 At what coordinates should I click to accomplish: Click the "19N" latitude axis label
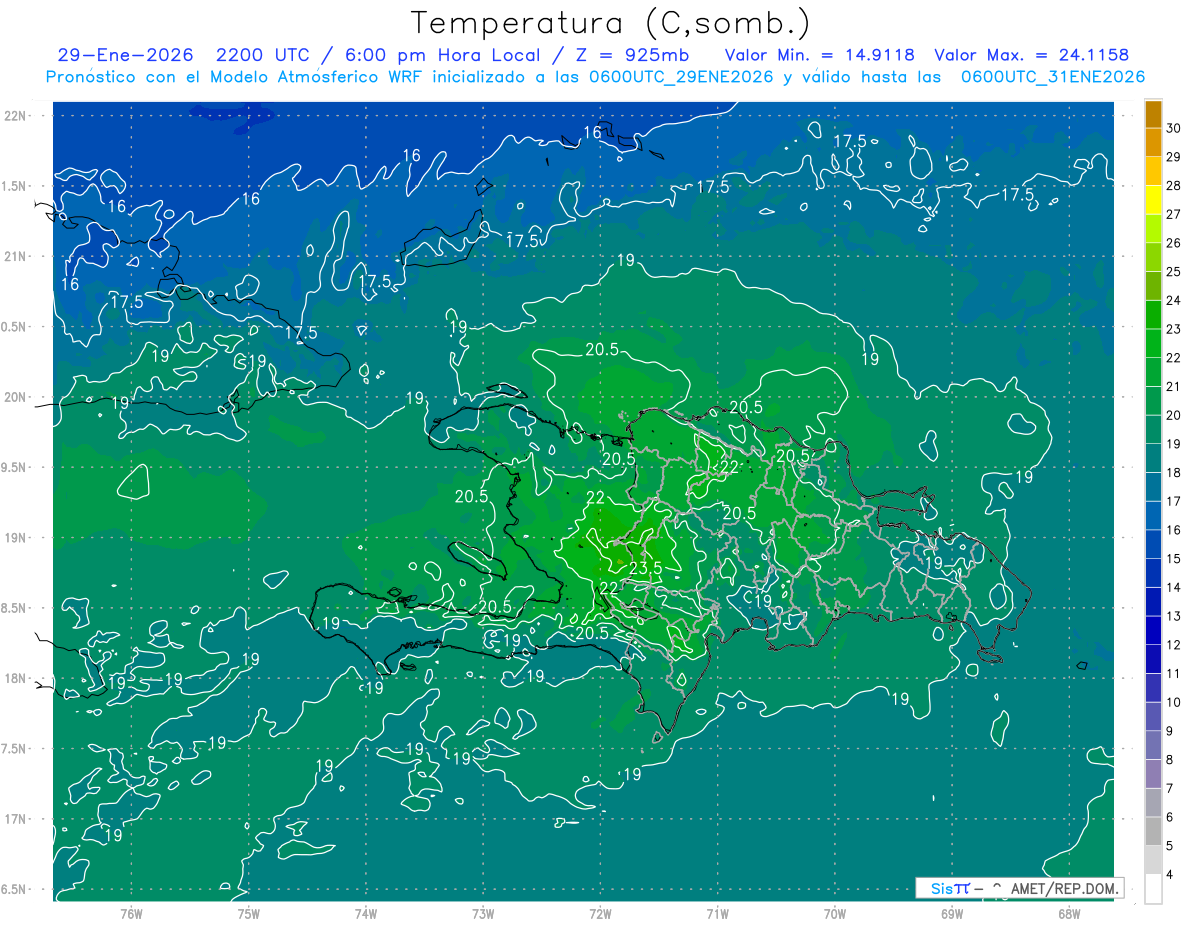15,538
